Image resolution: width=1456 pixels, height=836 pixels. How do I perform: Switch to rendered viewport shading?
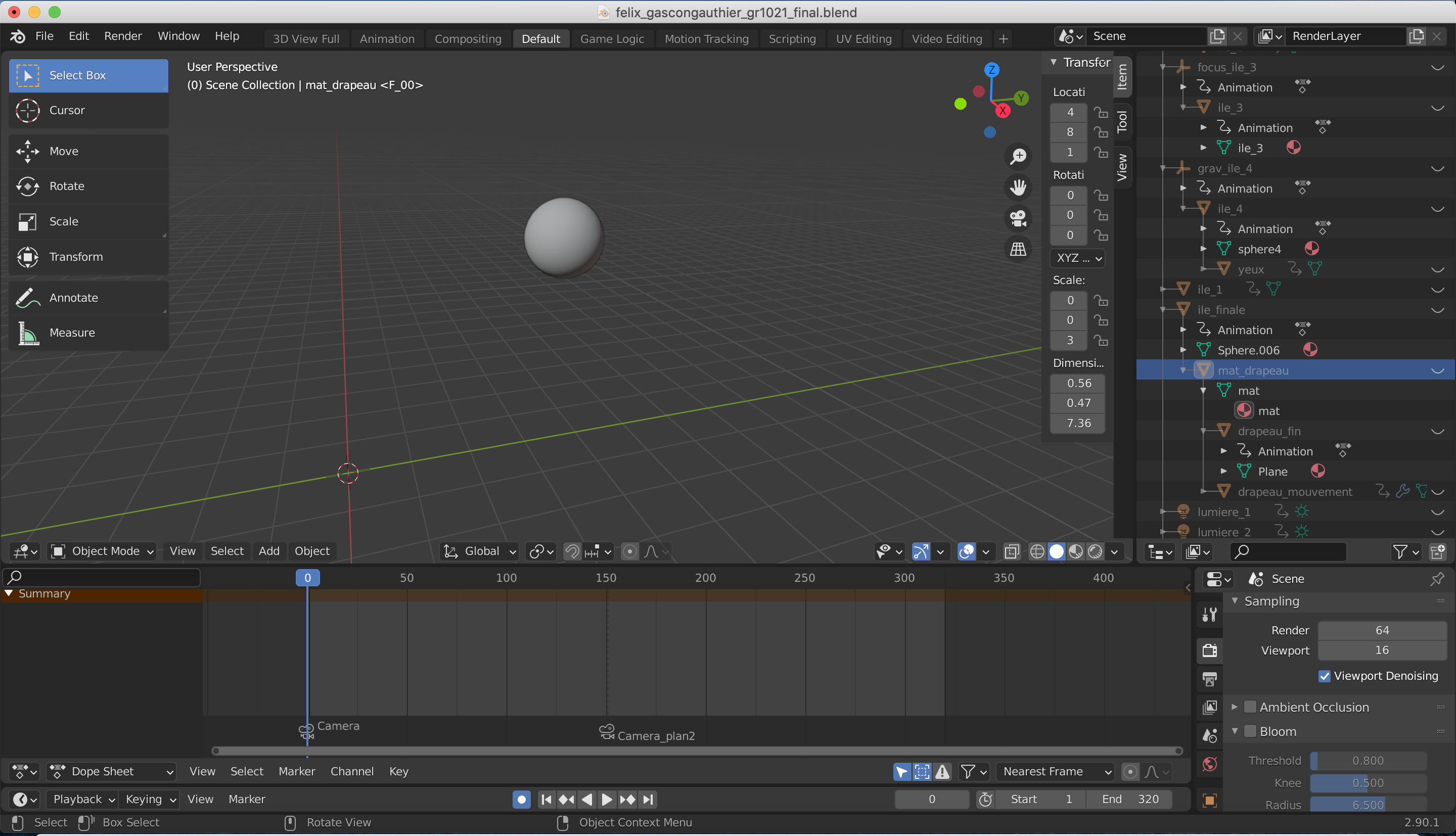point(1095,551)
